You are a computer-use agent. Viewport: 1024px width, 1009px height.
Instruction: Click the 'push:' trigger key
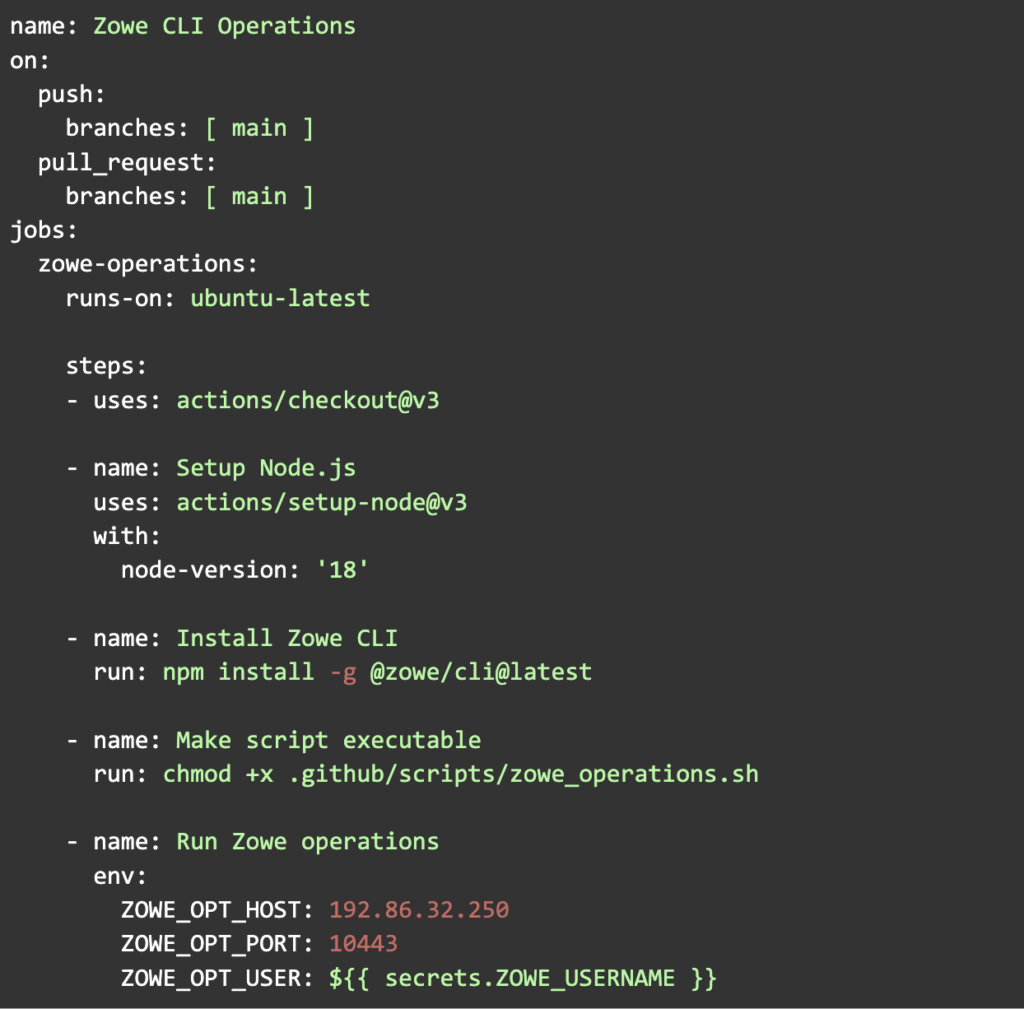pyautogui.click(x=71, y=95)
